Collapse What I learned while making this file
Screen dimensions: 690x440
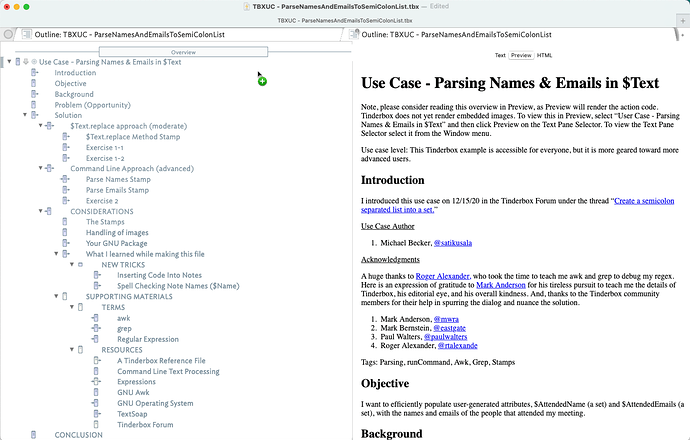click(56, 254)
